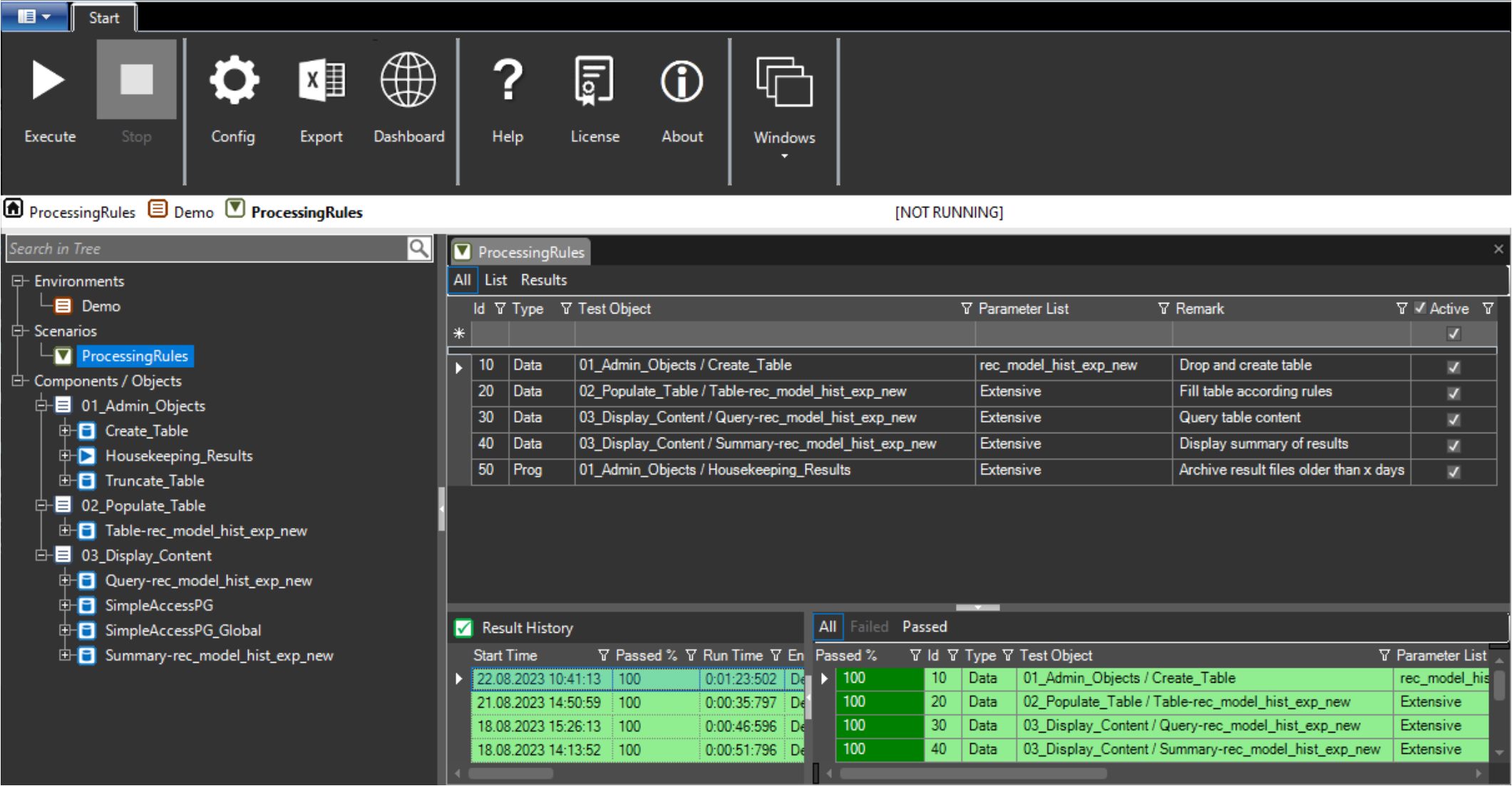The height and width of the screenshot is (786, 1512).
Task: Click the green 100% Passed progress cell
Action: click(878, 678)
